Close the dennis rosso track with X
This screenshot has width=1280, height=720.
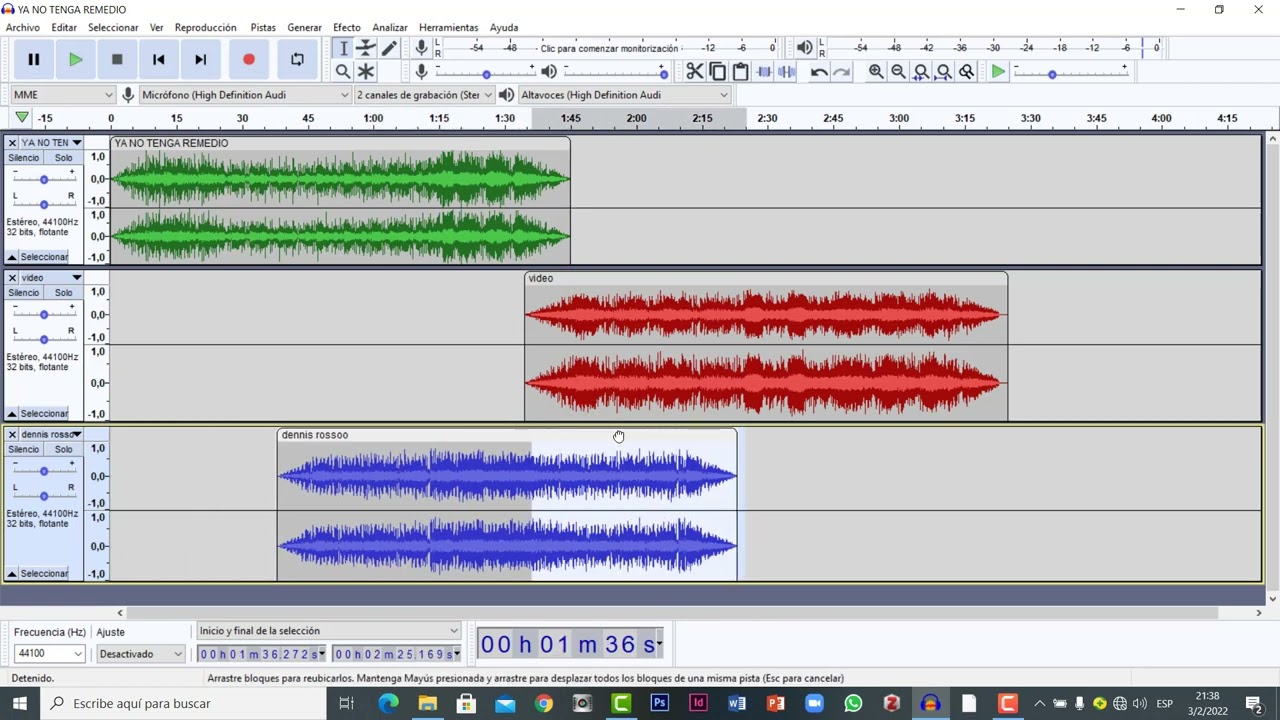click(12, 435)
